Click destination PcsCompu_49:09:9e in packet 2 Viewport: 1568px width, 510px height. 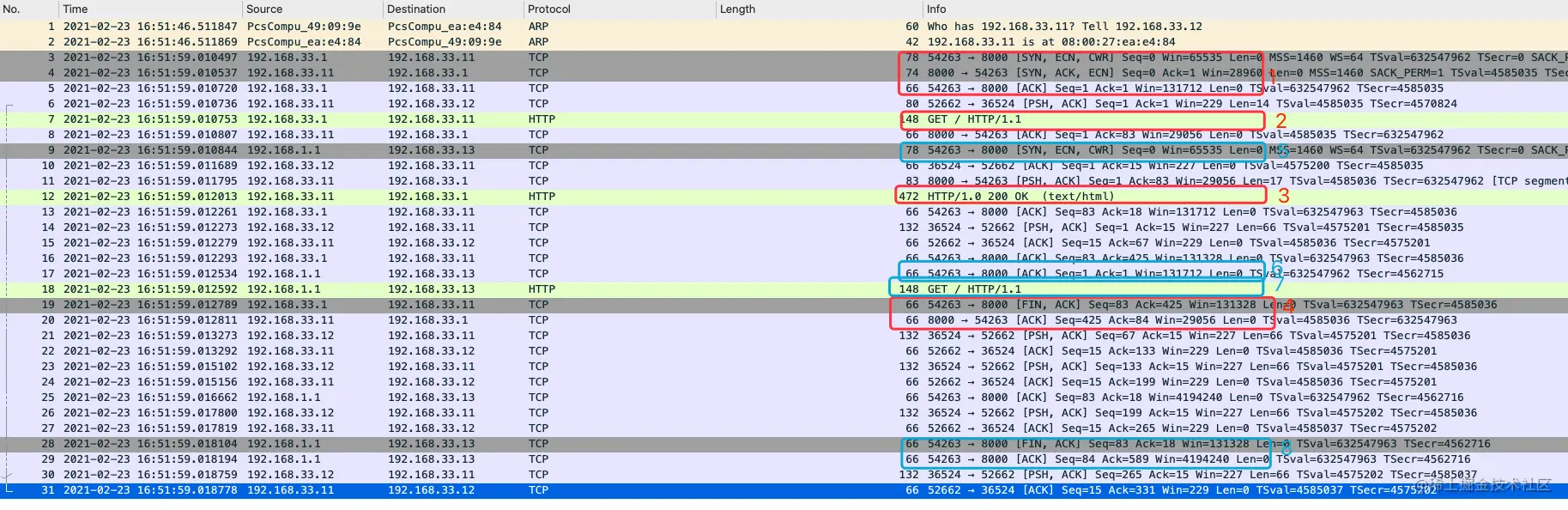click(445, 42)
